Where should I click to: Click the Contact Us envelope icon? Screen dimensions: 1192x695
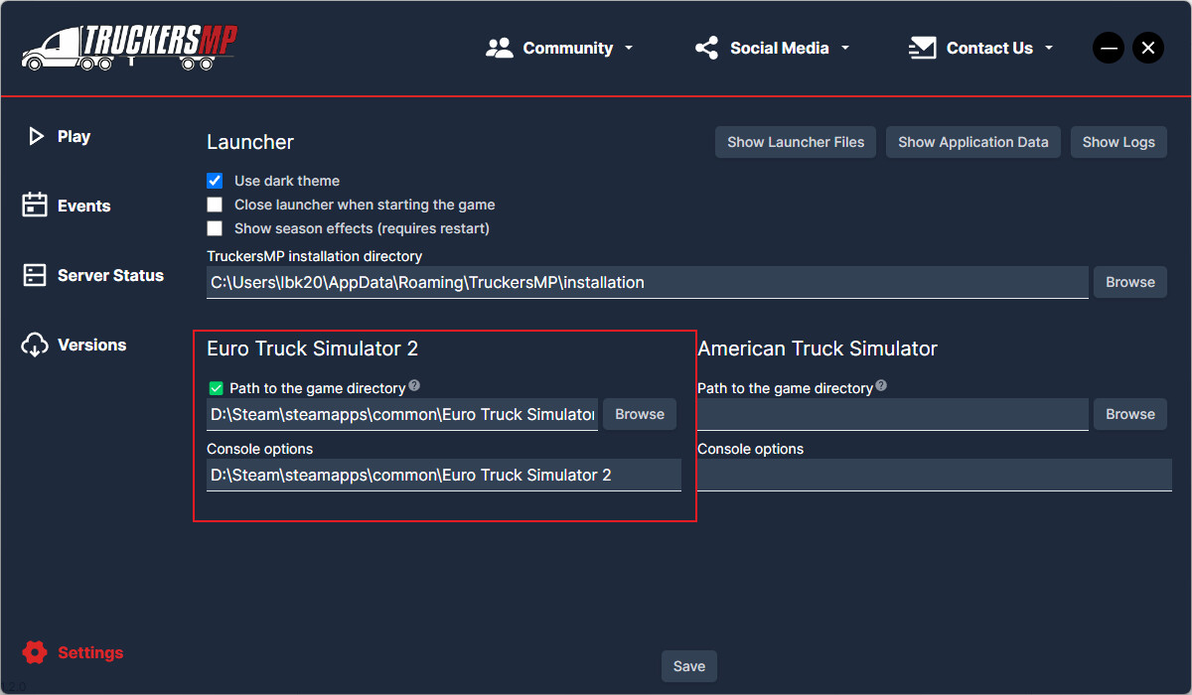point(922,48)
